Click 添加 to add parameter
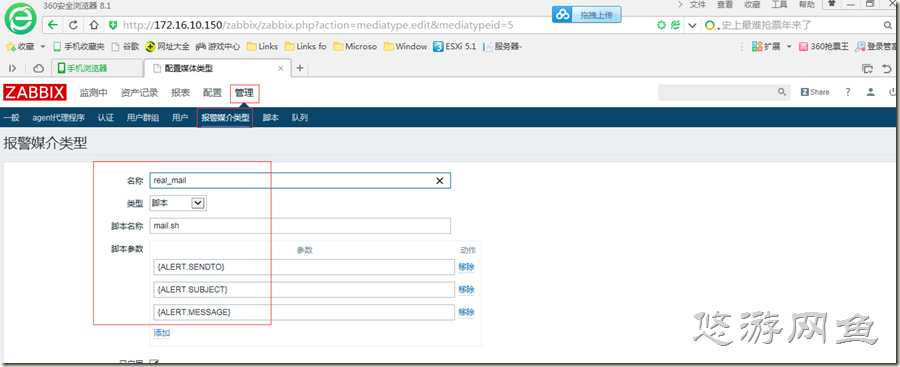Image resolution: width=900 pixels, height=367 pixels. click(162, 333)
